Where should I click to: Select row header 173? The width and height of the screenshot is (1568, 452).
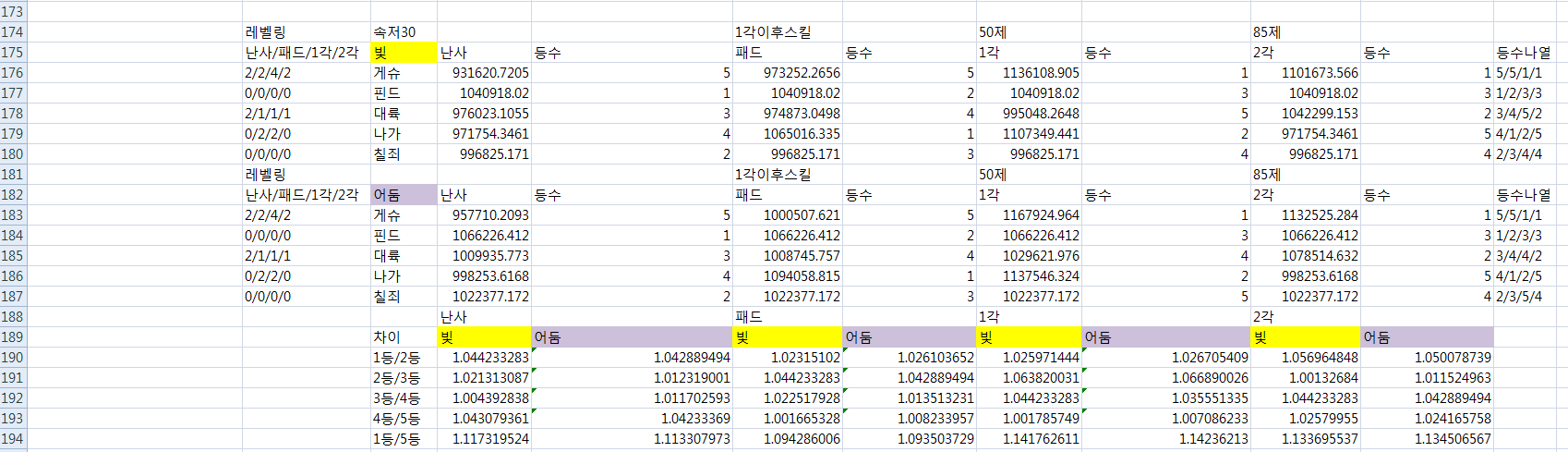13,12
